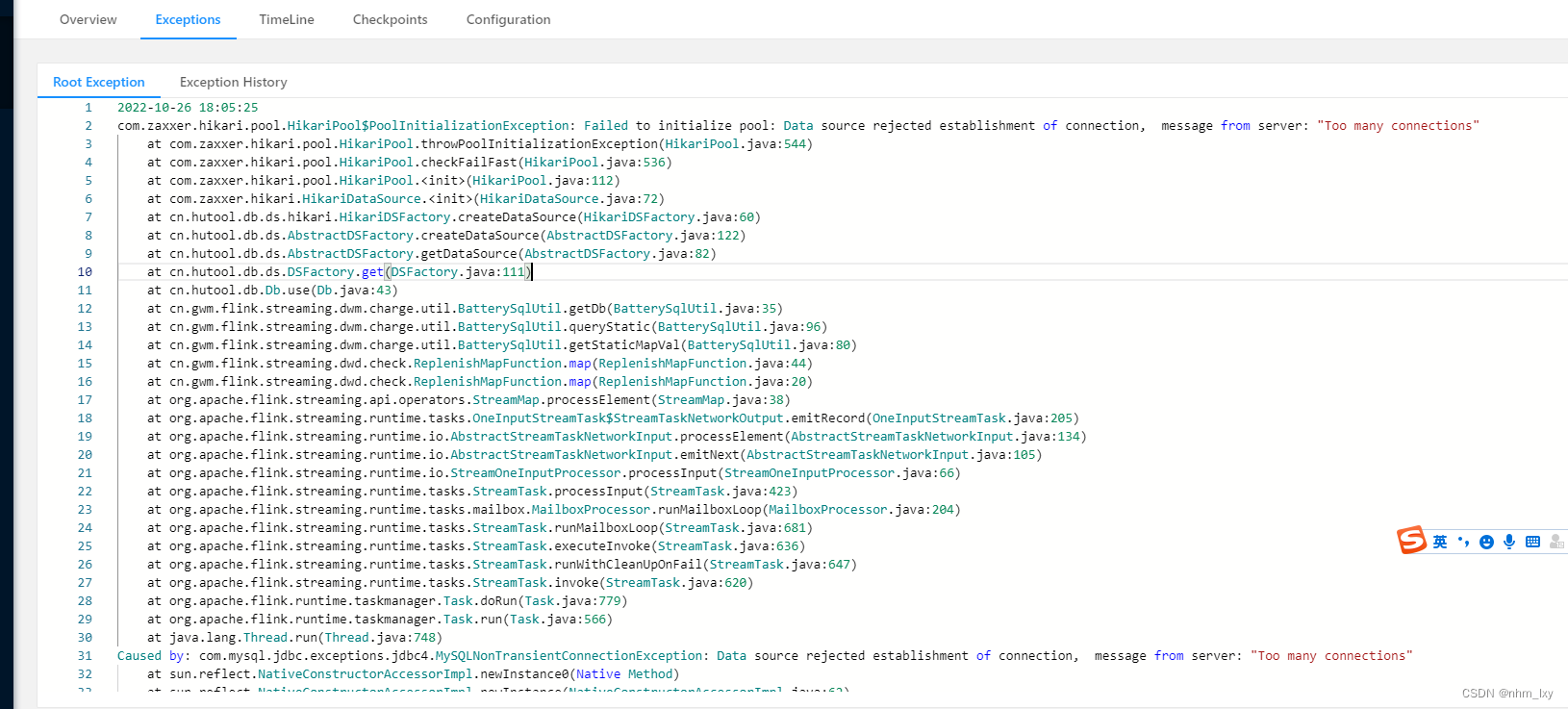The height and width of the screenshot is (709, 1568).
Task: Click newInstance0 on line 32
Action: [524, 674]
